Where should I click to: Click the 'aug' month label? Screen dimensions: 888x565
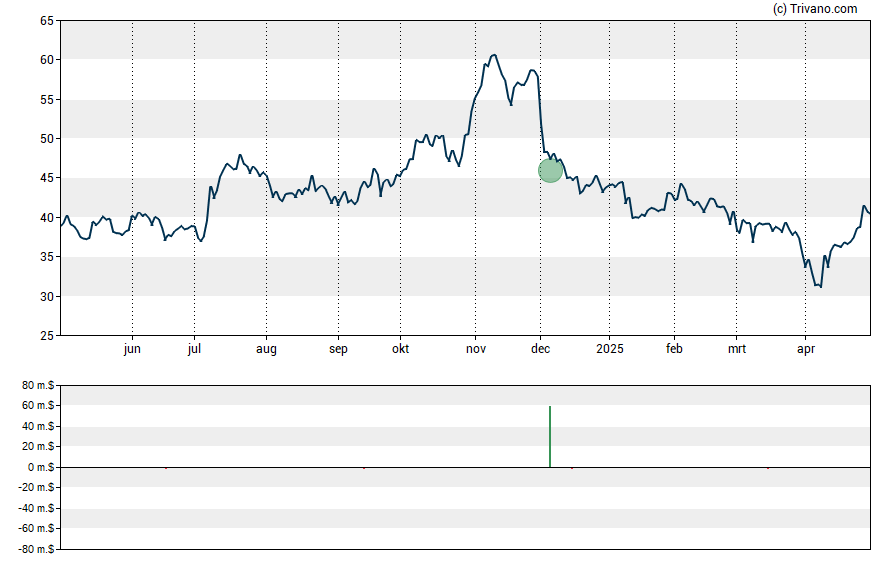pos(266,349)
